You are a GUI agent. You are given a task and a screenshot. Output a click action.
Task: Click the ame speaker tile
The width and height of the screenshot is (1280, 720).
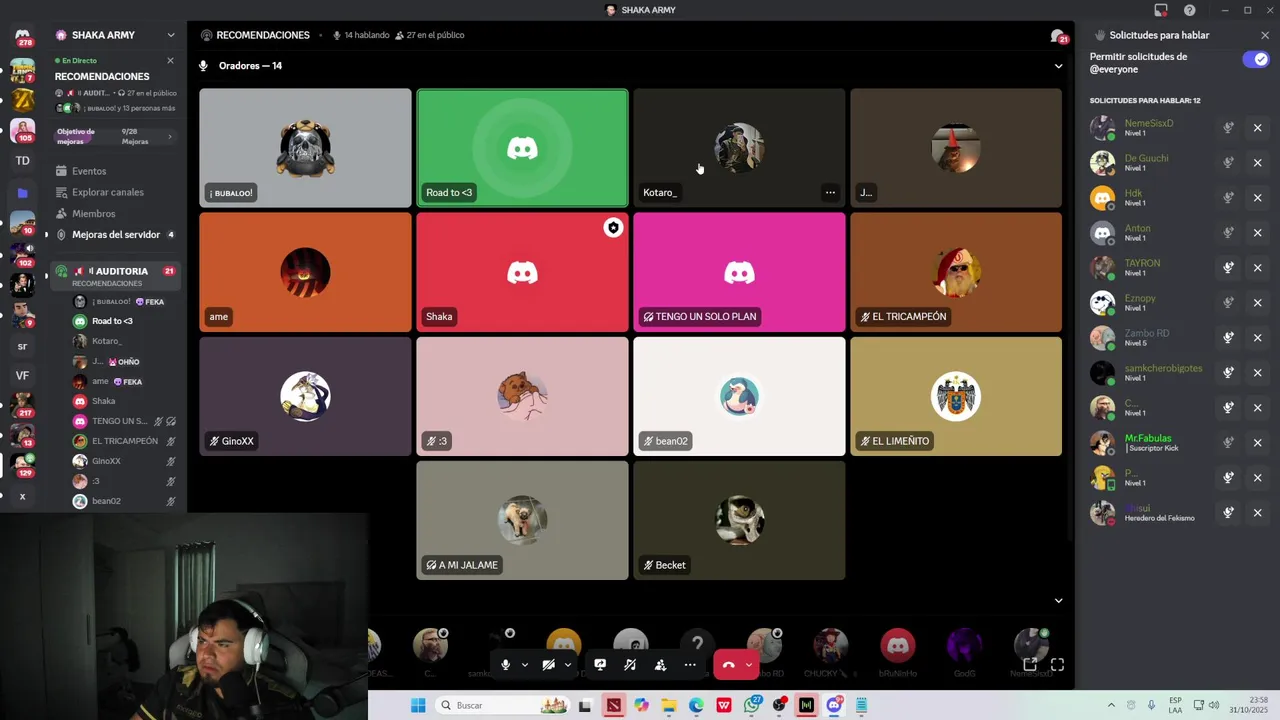[305, 272]
